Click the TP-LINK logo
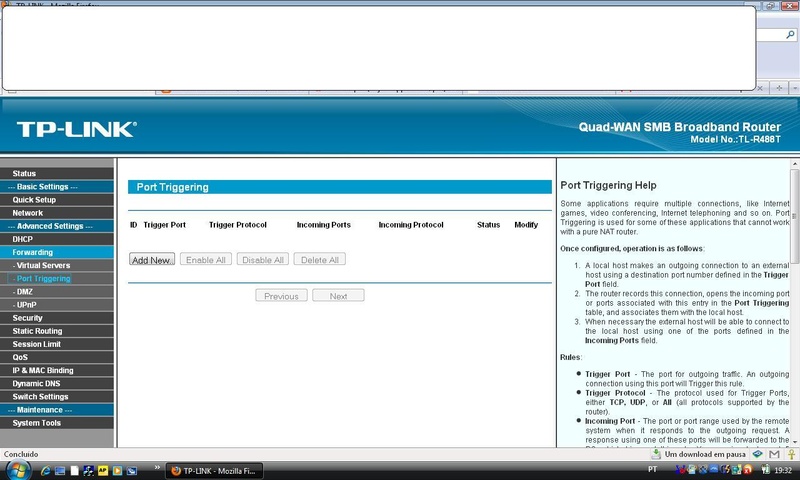 [x=77, y=130]
